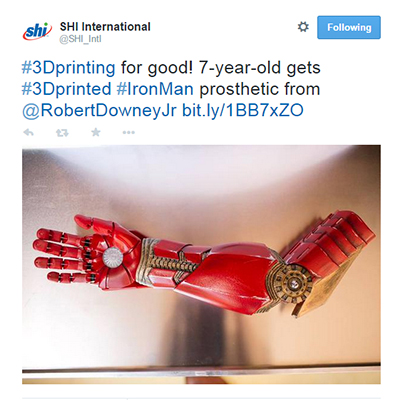
Task: Open the three-dot more actions menu
Action: 129,133
